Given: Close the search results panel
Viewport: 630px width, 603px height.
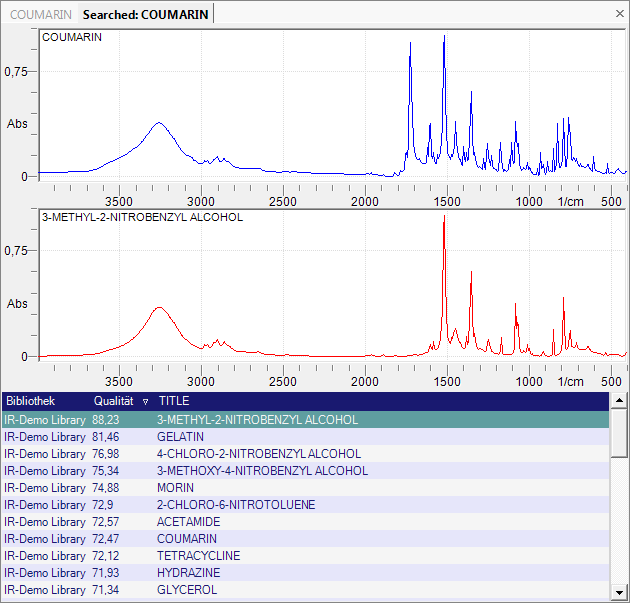Looking at the screenshot, I should point(618,14).
